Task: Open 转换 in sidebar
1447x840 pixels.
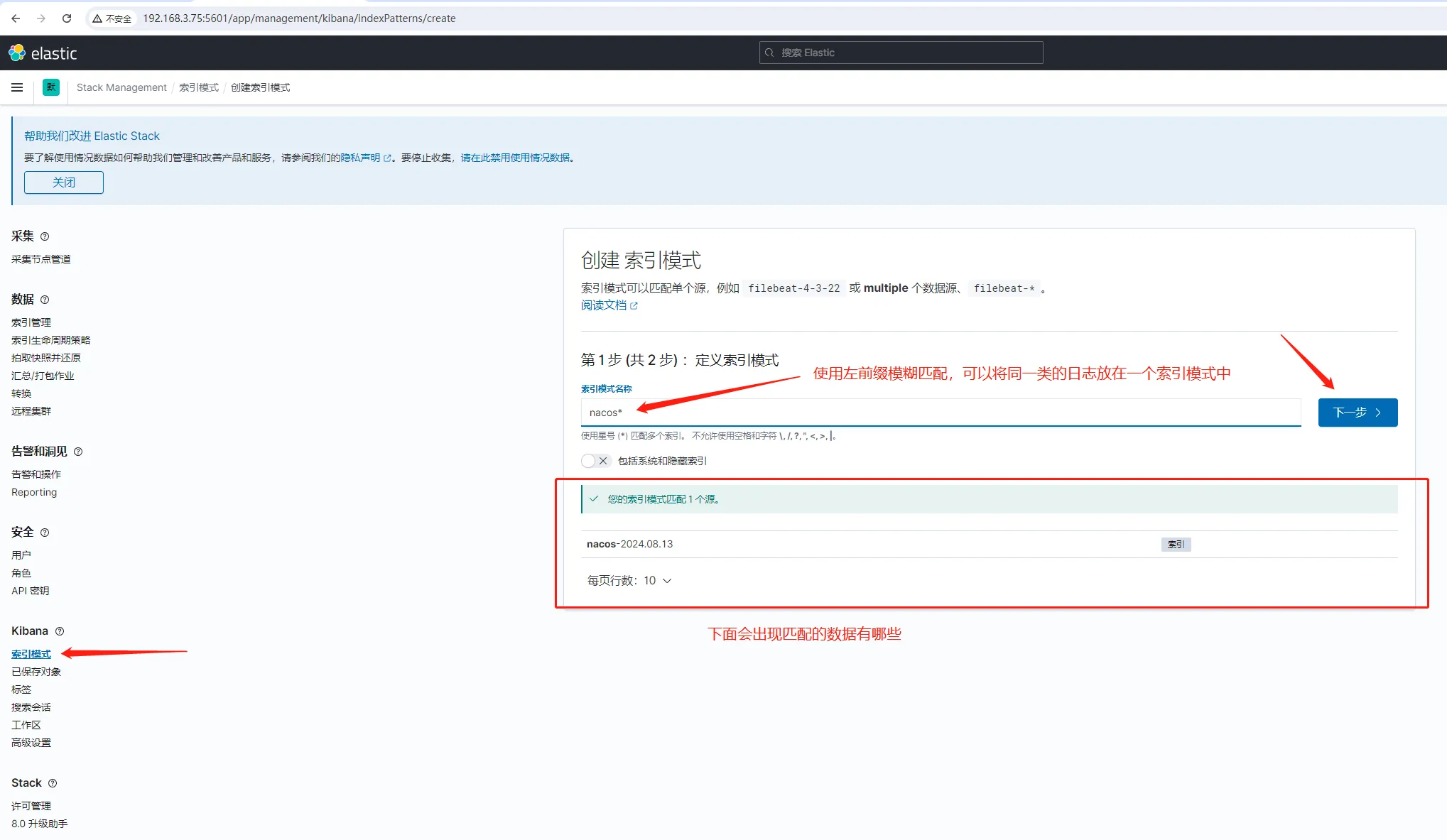Action: click(x=21, y=393)
